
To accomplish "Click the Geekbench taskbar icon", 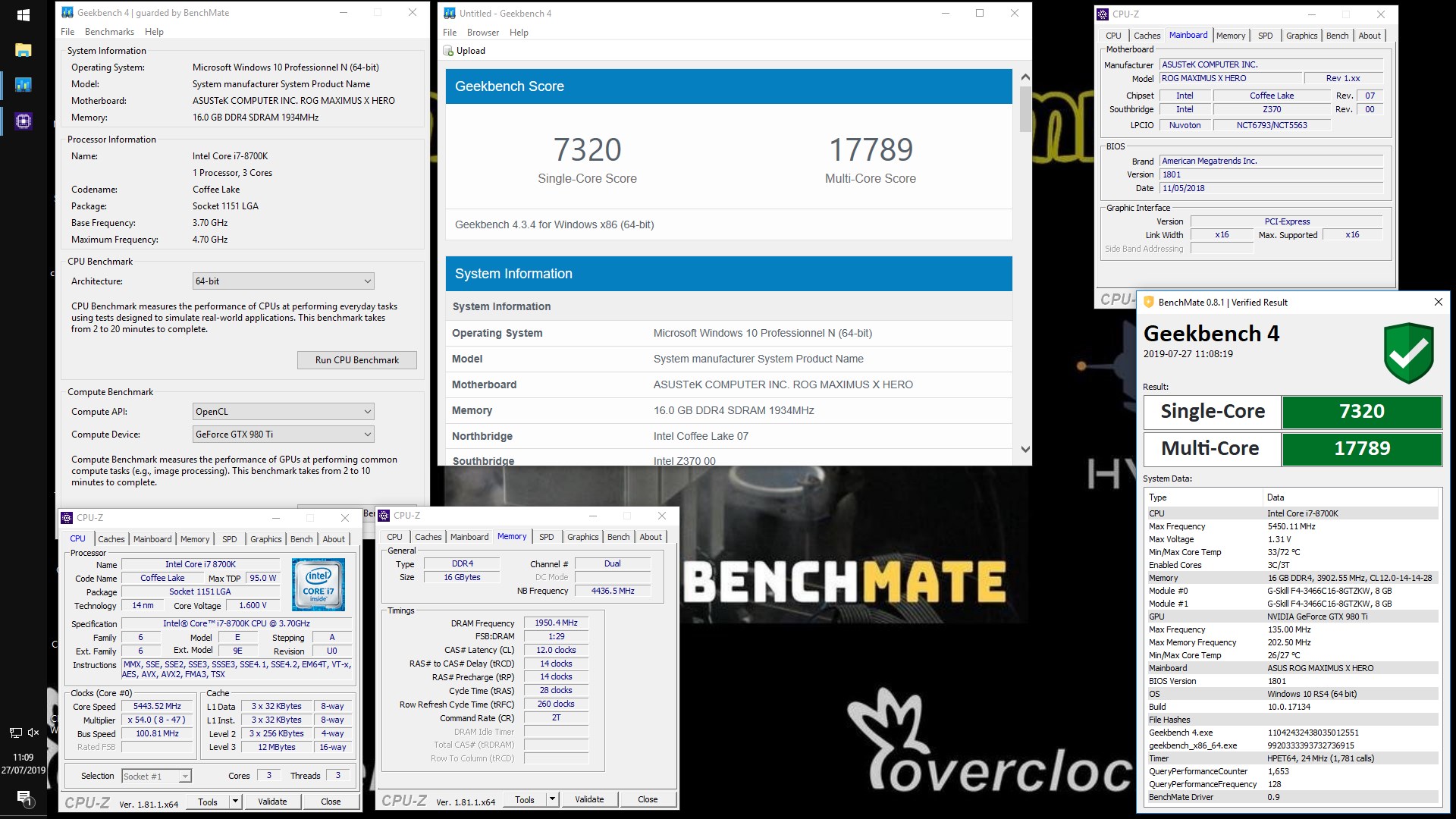I will point(23,84).
